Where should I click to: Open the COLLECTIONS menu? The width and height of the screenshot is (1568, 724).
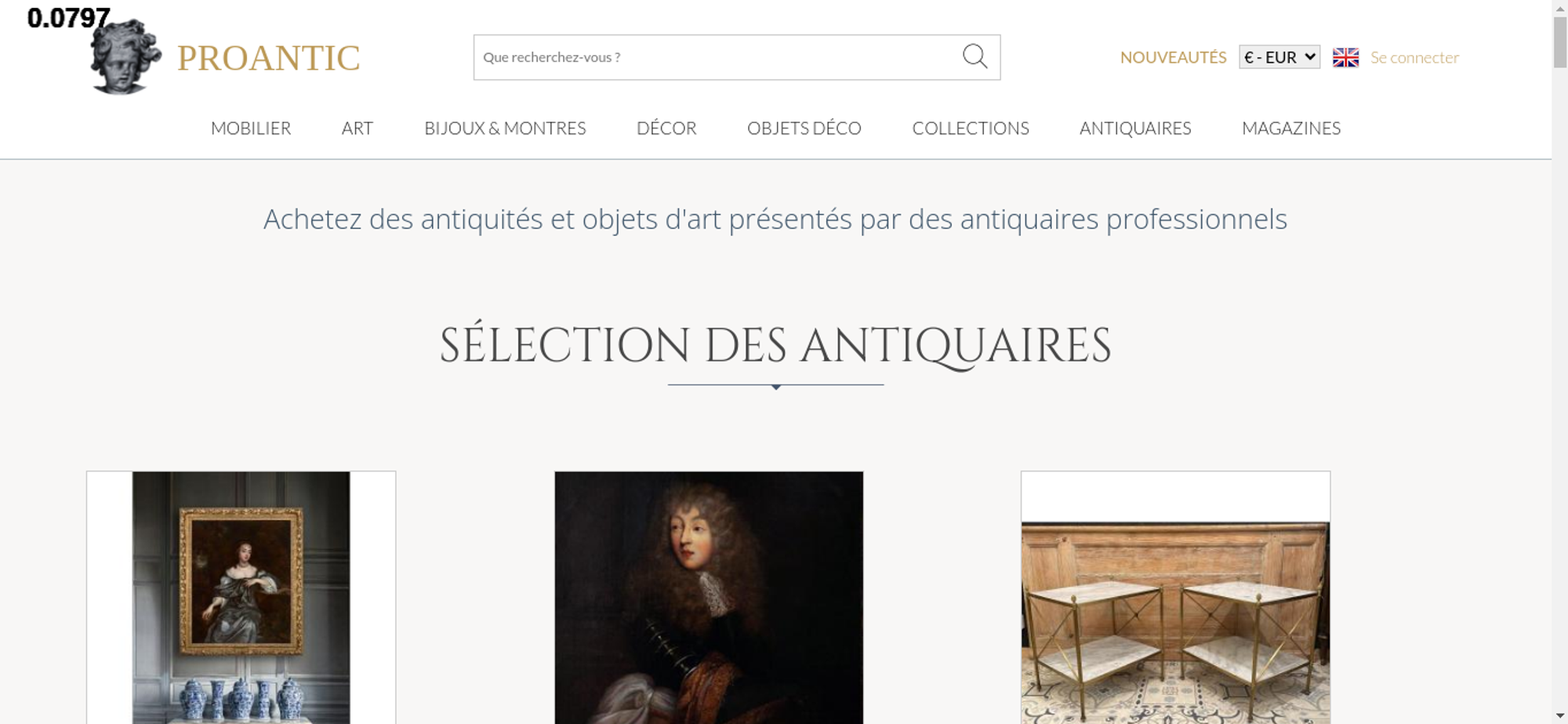pos(971,128)
